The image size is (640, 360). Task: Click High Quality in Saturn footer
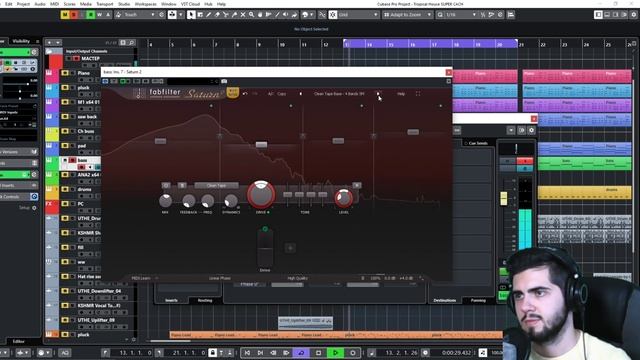point(298,278)
